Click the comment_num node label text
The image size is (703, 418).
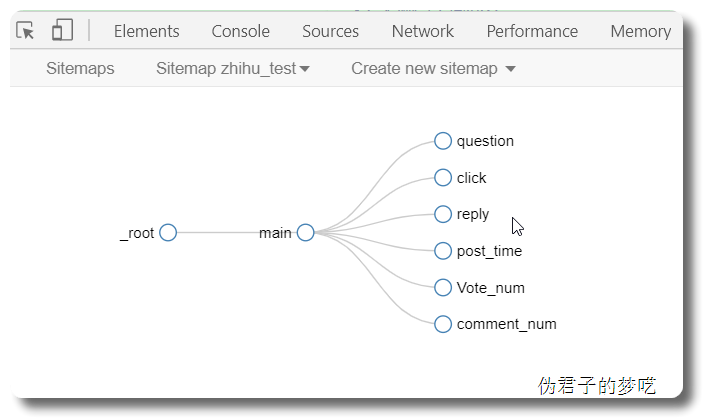(x=506, y=324)
